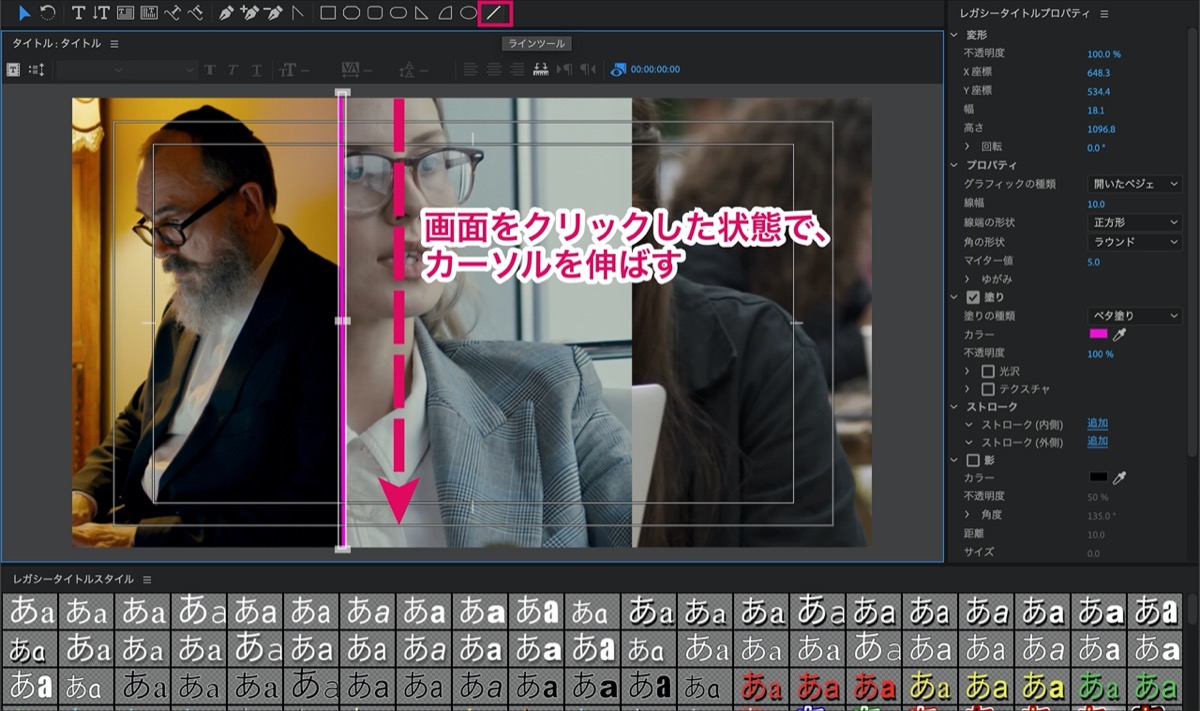Select the Rounded Corner Rectangle tool

point(375,13)
